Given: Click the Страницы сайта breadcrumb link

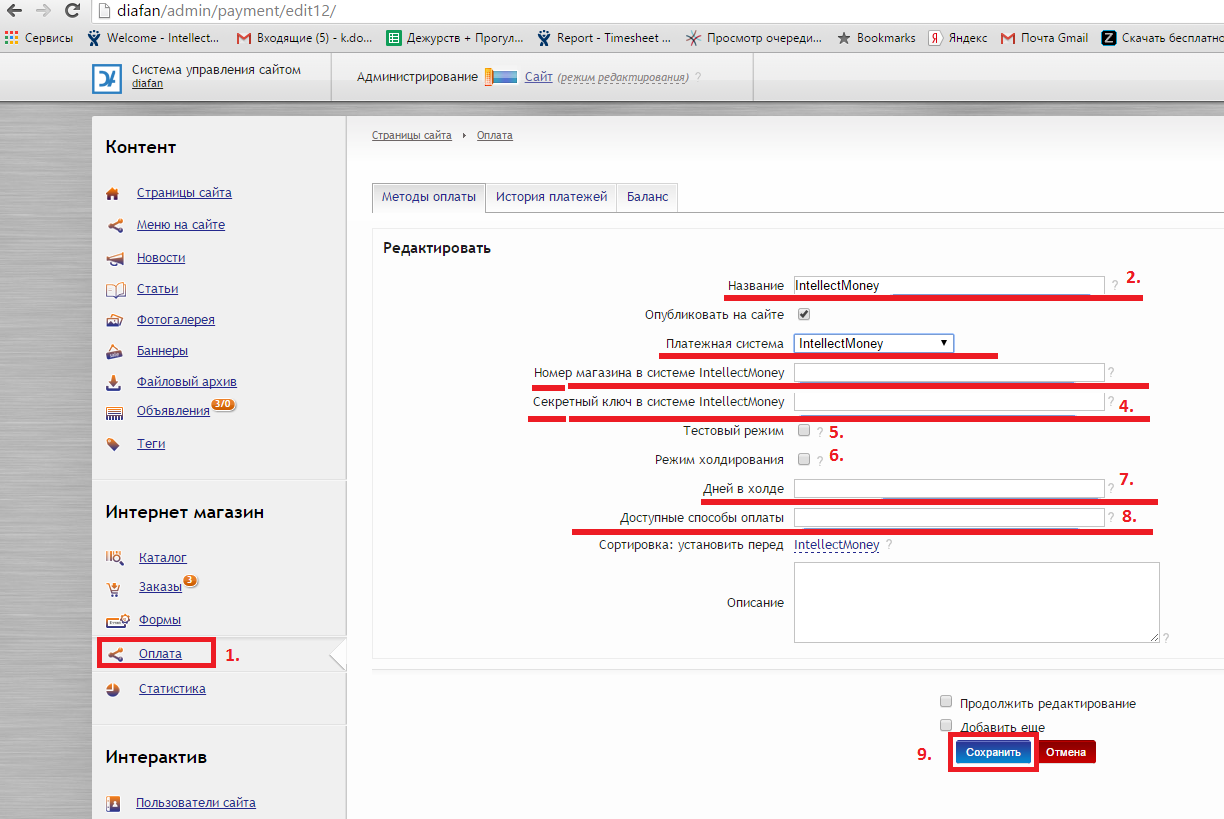Looking at the screenshot, I should 412,135.
